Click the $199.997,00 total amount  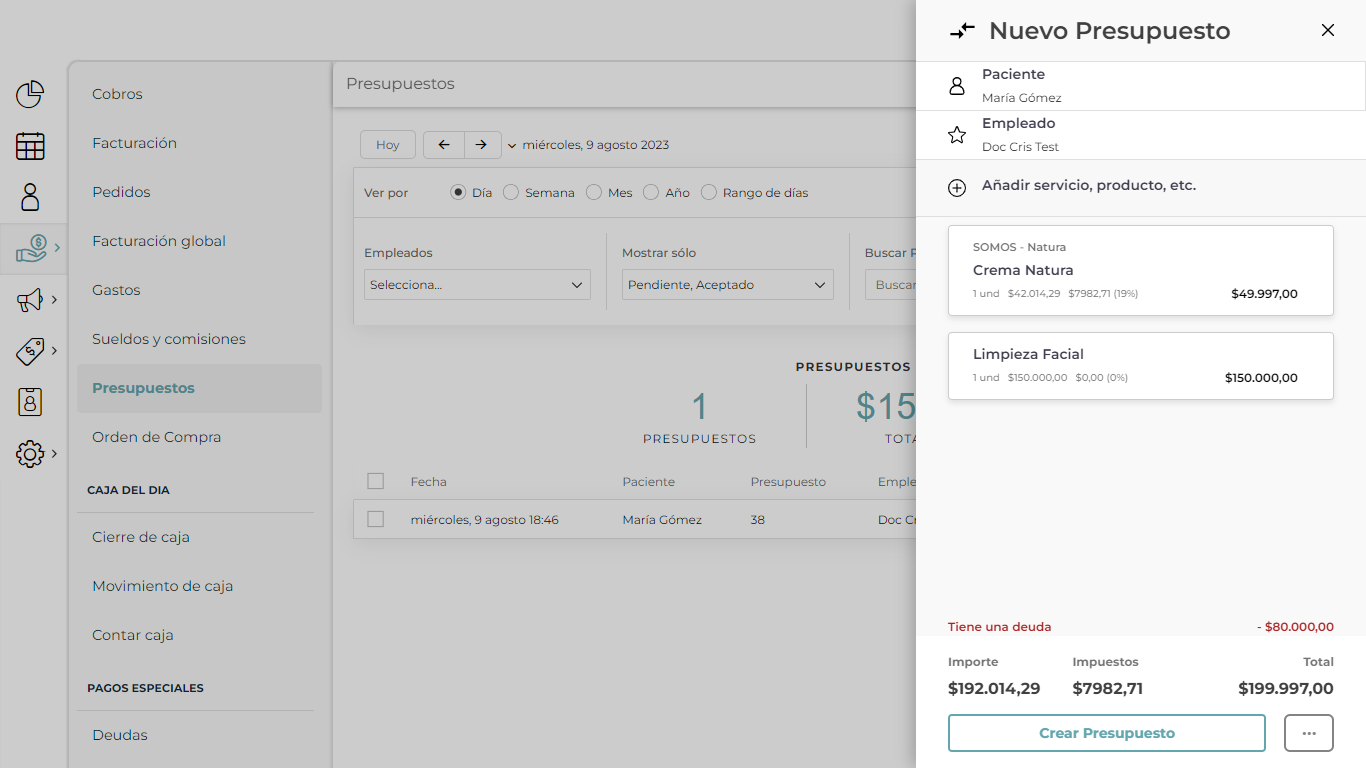[1286, 688]
